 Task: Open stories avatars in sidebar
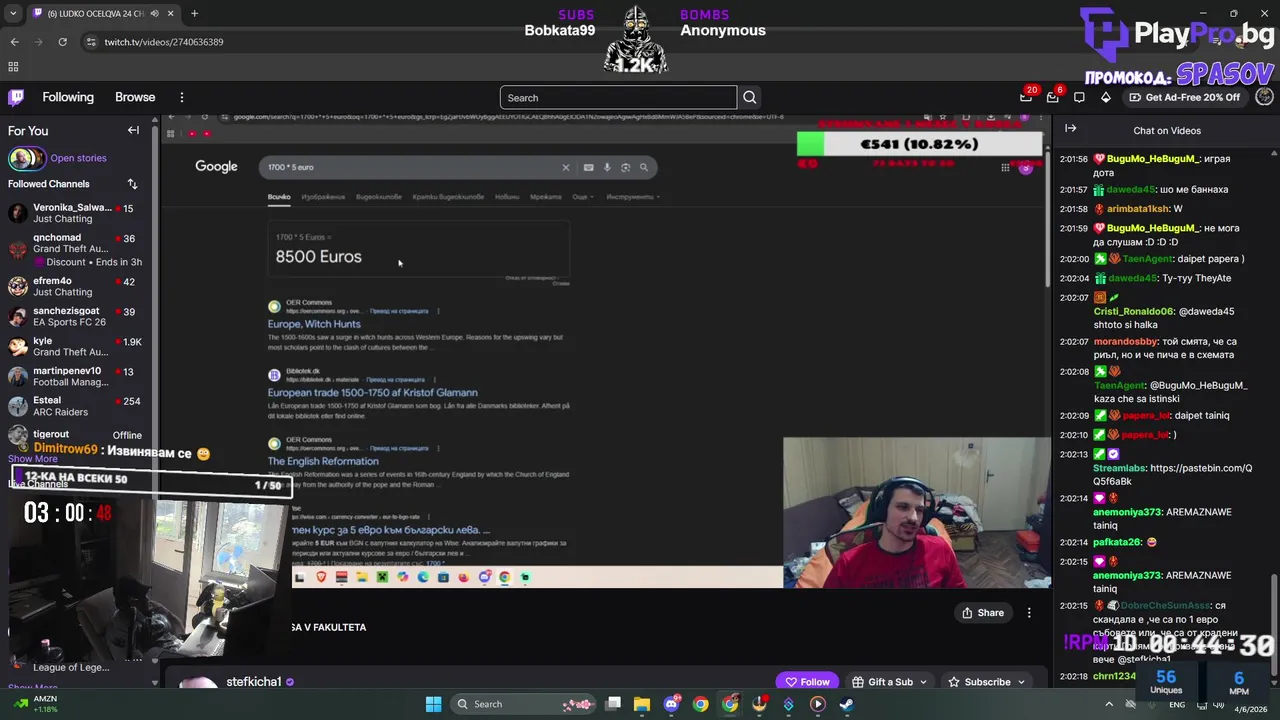pos(26,158)
